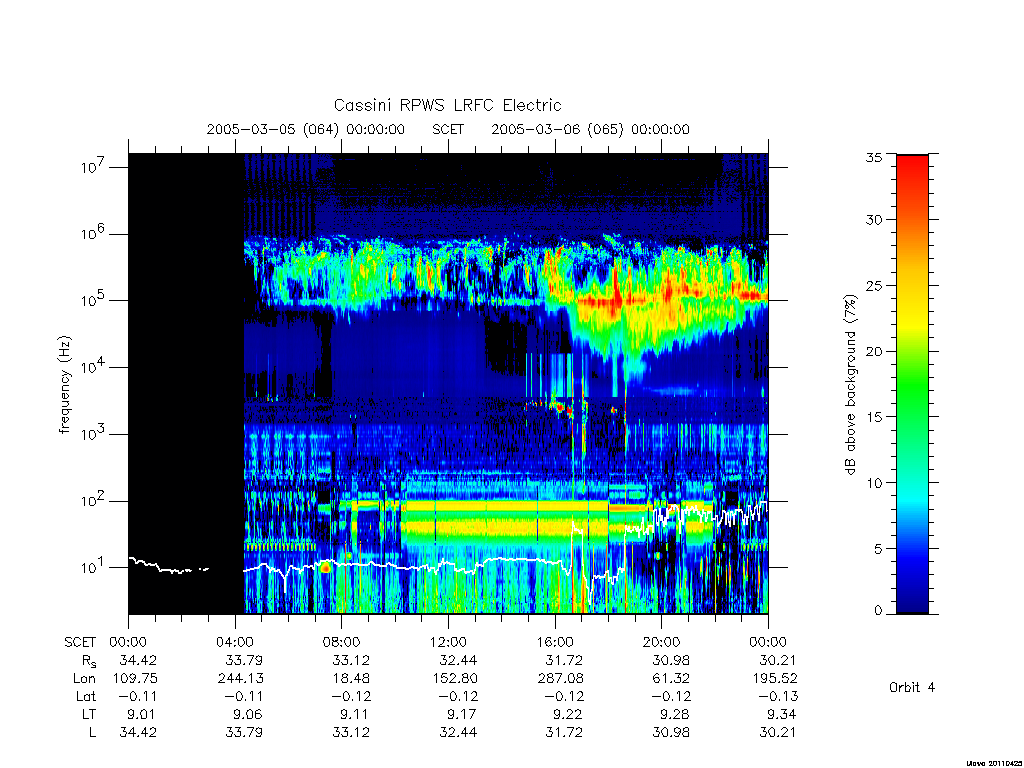Click the L value '31.72'

(564, 732)
